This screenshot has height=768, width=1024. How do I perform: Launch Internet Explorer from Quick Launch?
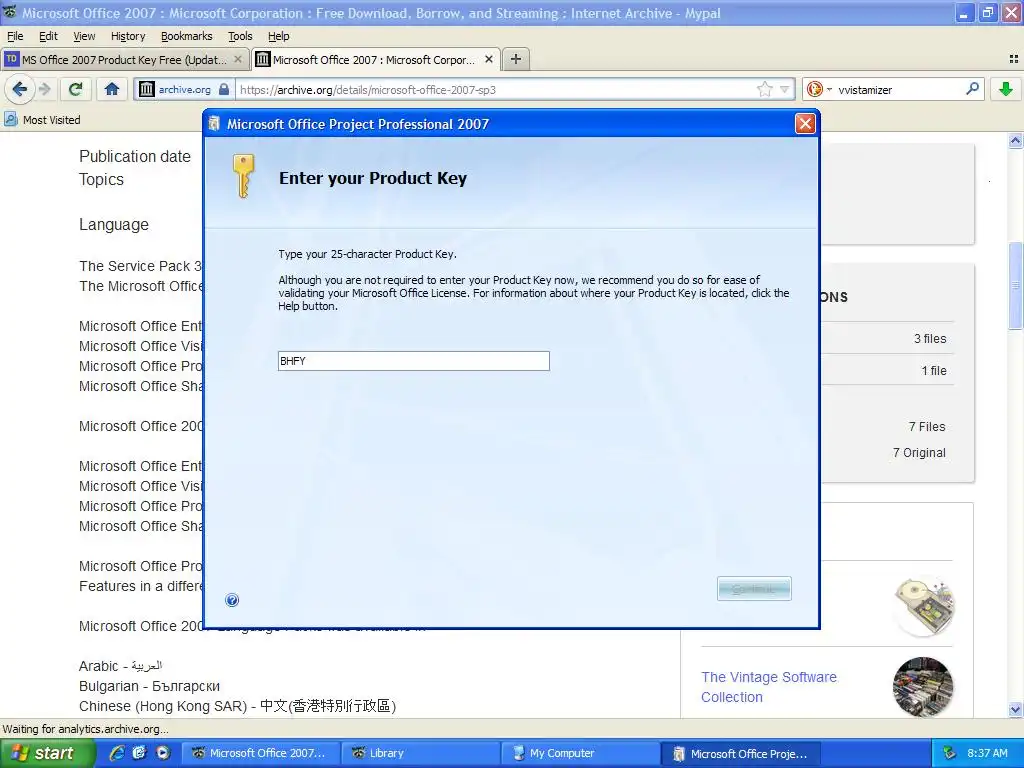point(117,753)
